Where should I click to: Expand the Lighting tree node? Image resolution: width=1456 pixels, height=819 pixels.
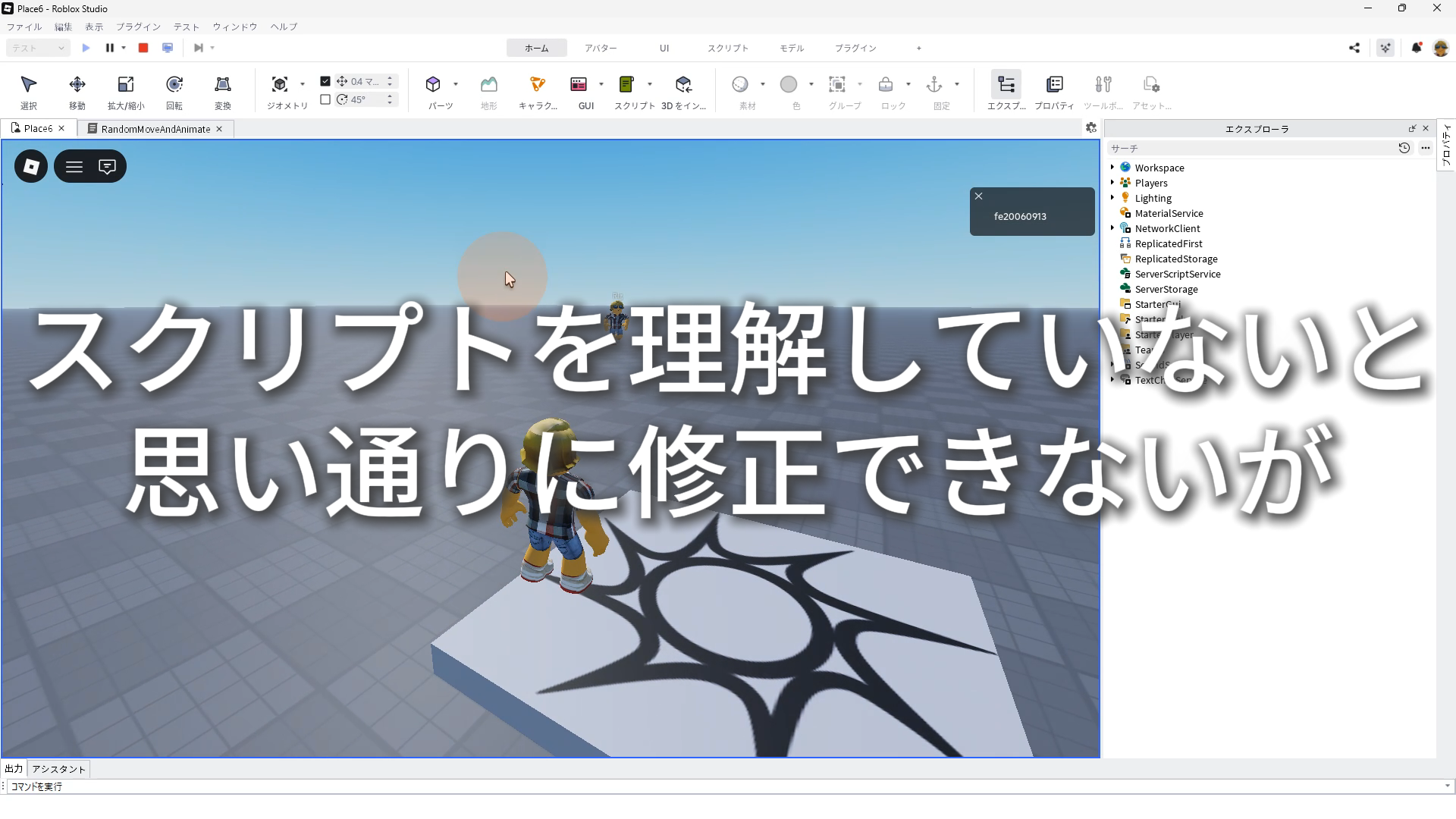pyautogui.click(x=1112, y=198)
